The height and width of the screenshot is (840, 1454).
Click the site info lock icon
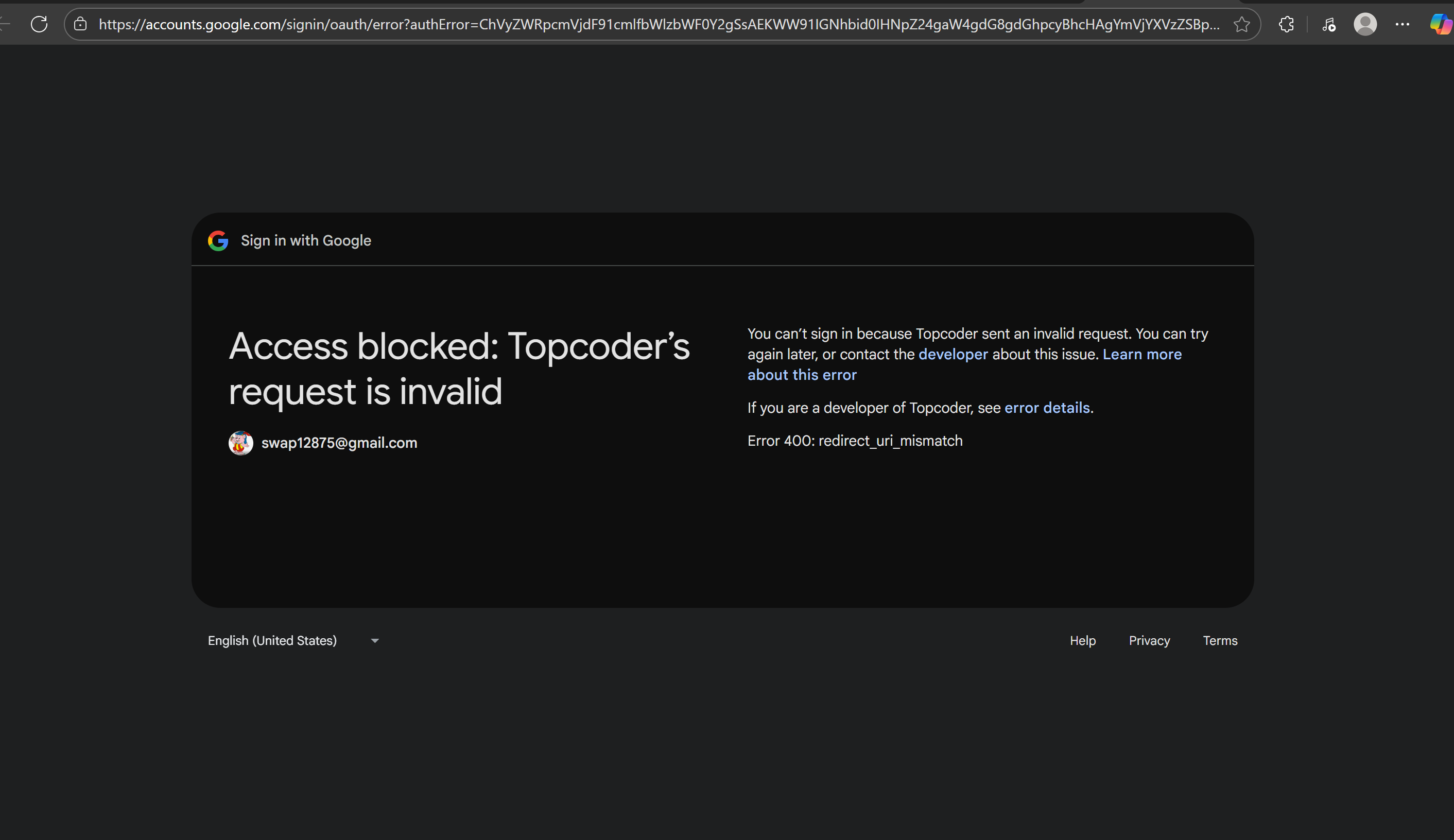[x=80, y=24]
